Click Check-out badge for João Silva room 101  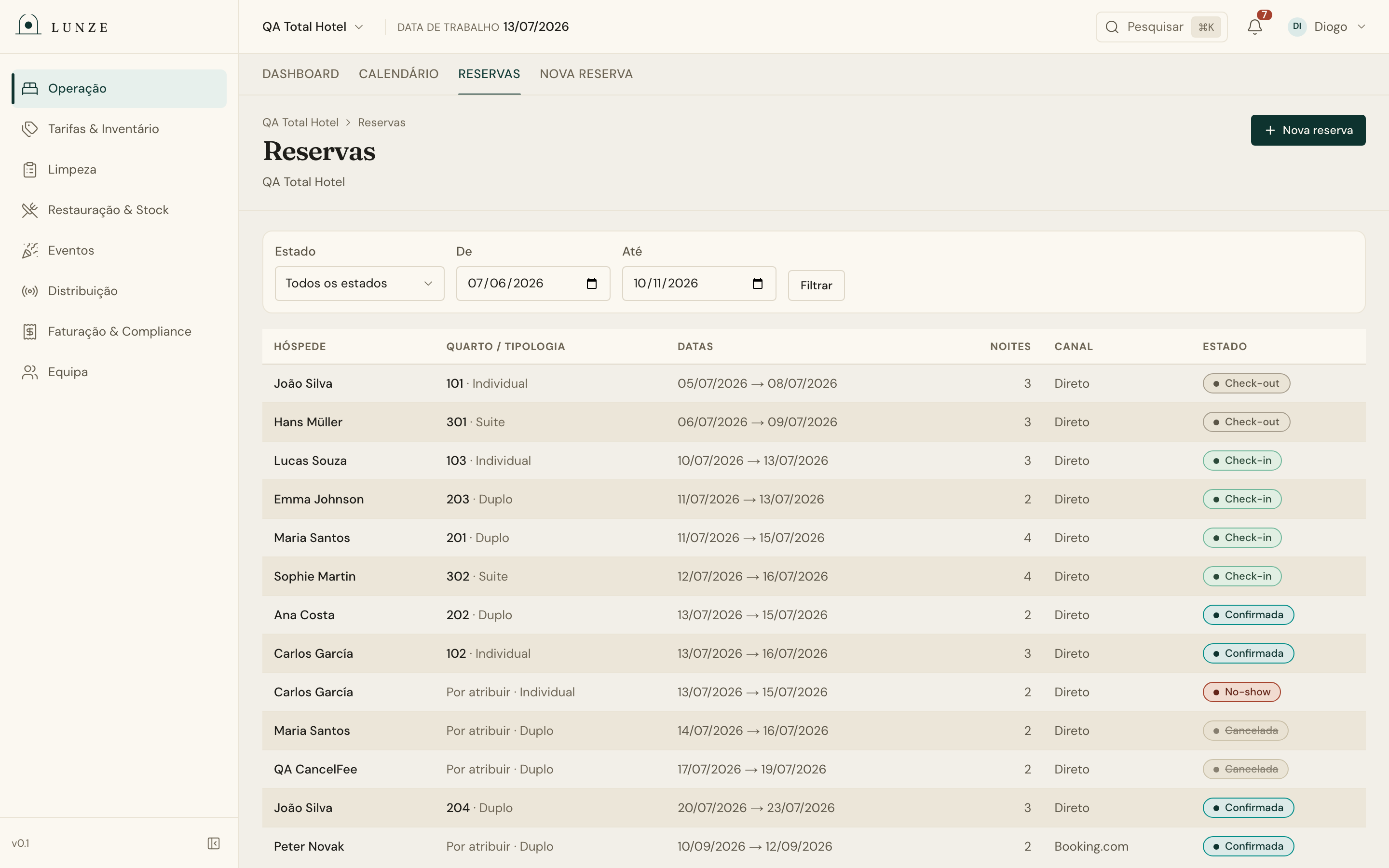tap(1246, 383)
